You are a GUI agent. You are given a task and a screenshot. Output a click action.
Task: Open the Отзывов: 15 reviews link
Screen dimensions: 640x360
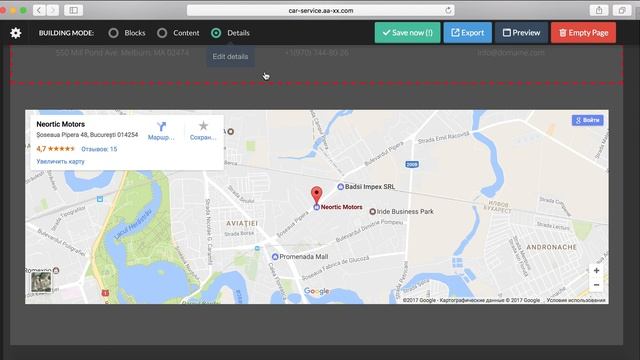coord(99,149)
